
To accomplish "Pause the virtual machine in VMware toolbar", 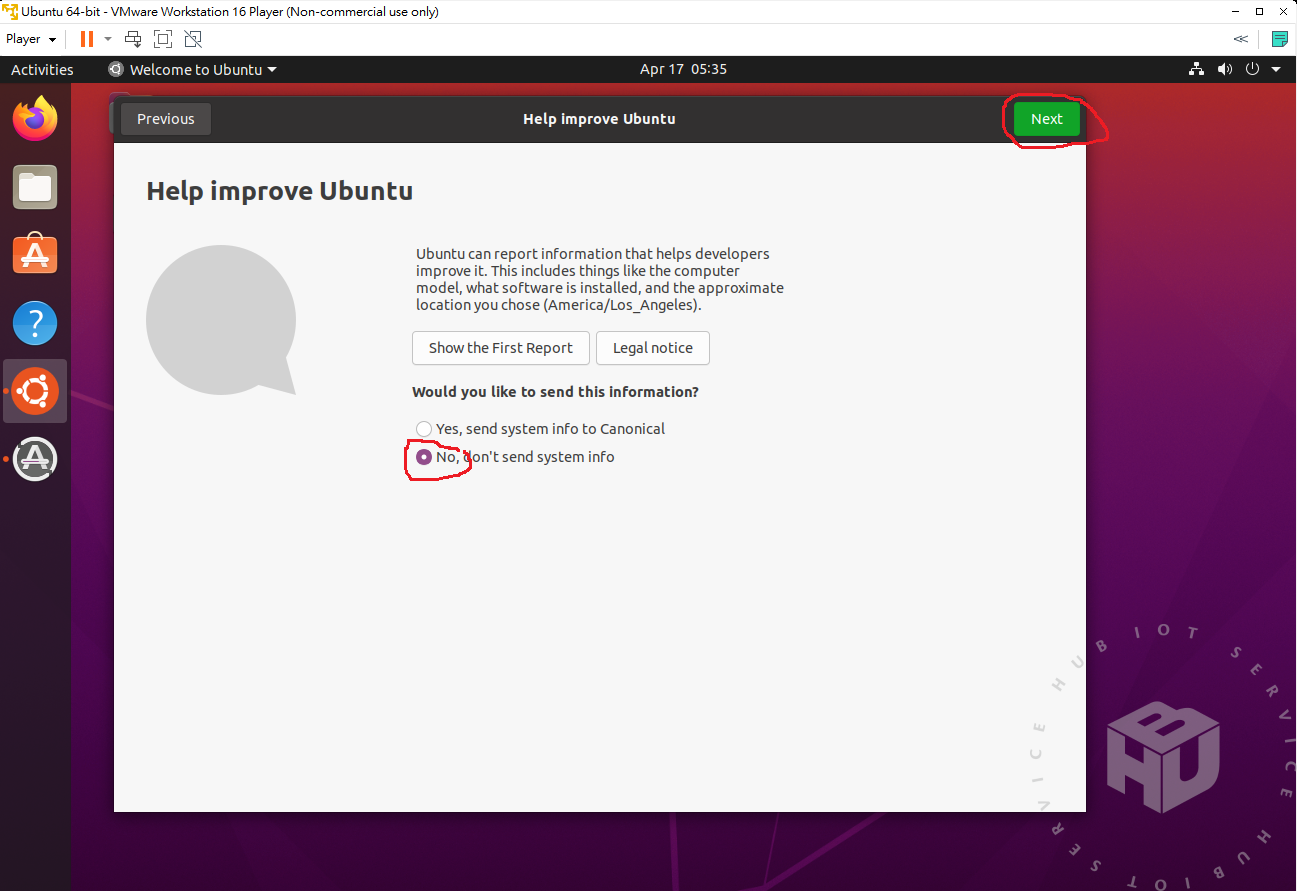I will pyautogui.click(x=87, y=39).
